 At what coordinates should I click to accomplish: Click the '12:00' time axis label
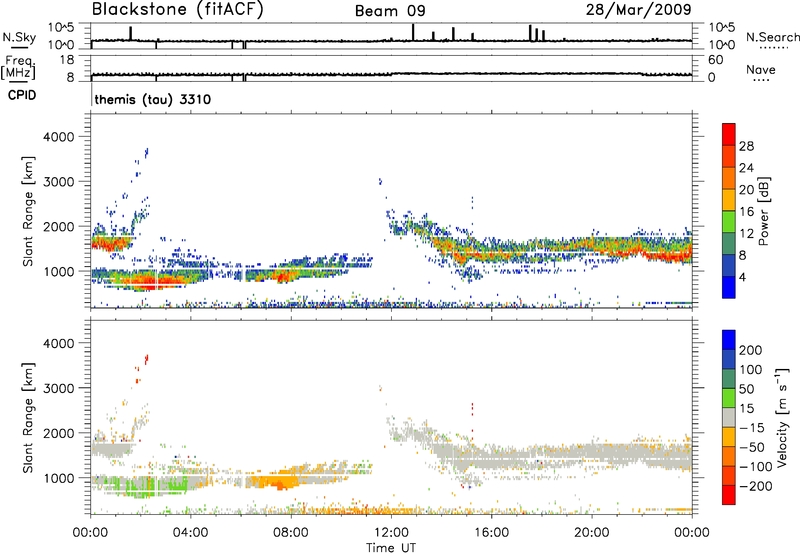tap(391, 533)
